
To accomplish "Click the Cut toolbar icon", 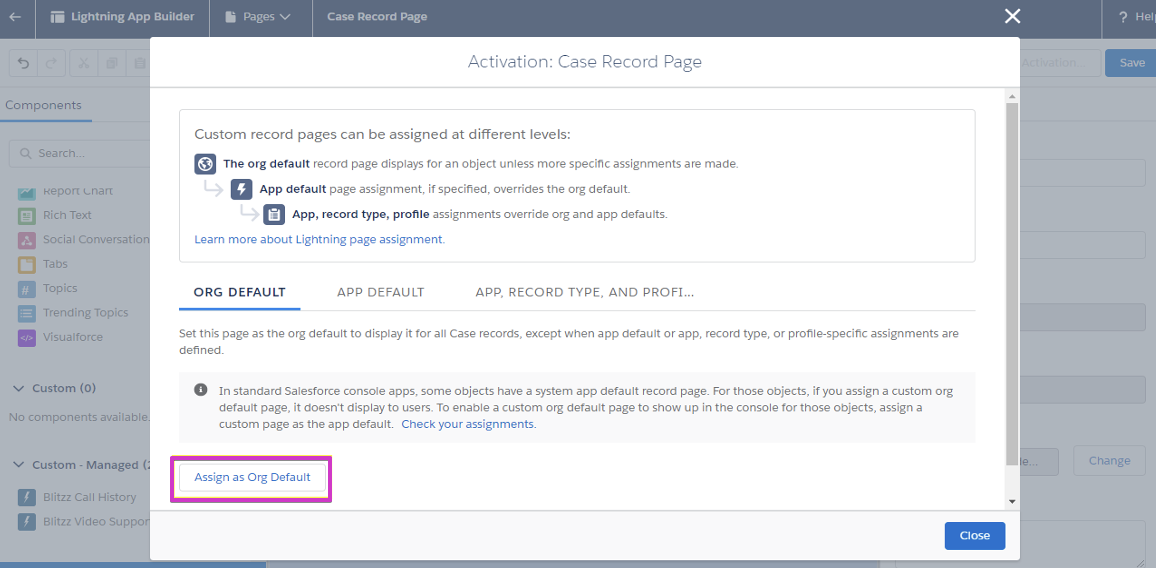I will pyautogui.click(x=83, y=63).
